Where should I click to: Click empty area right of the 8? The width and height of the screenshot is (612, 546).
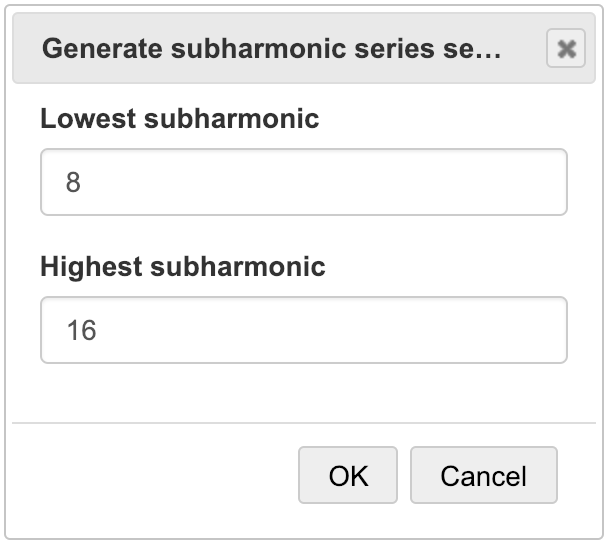[x=350, y=183]
